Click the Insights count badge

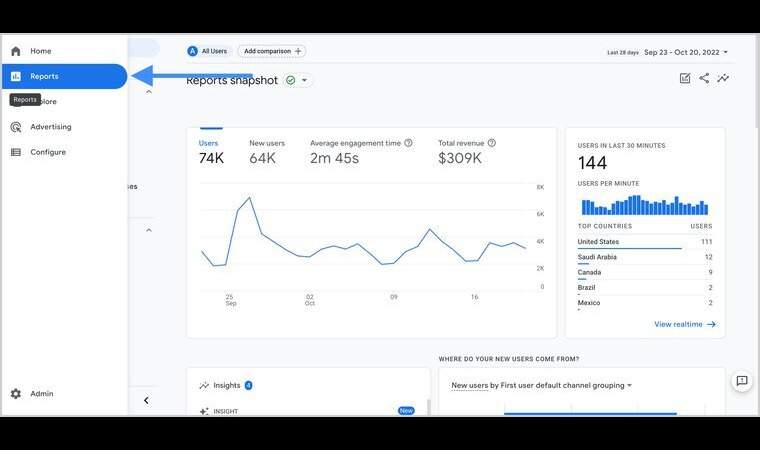248,386
